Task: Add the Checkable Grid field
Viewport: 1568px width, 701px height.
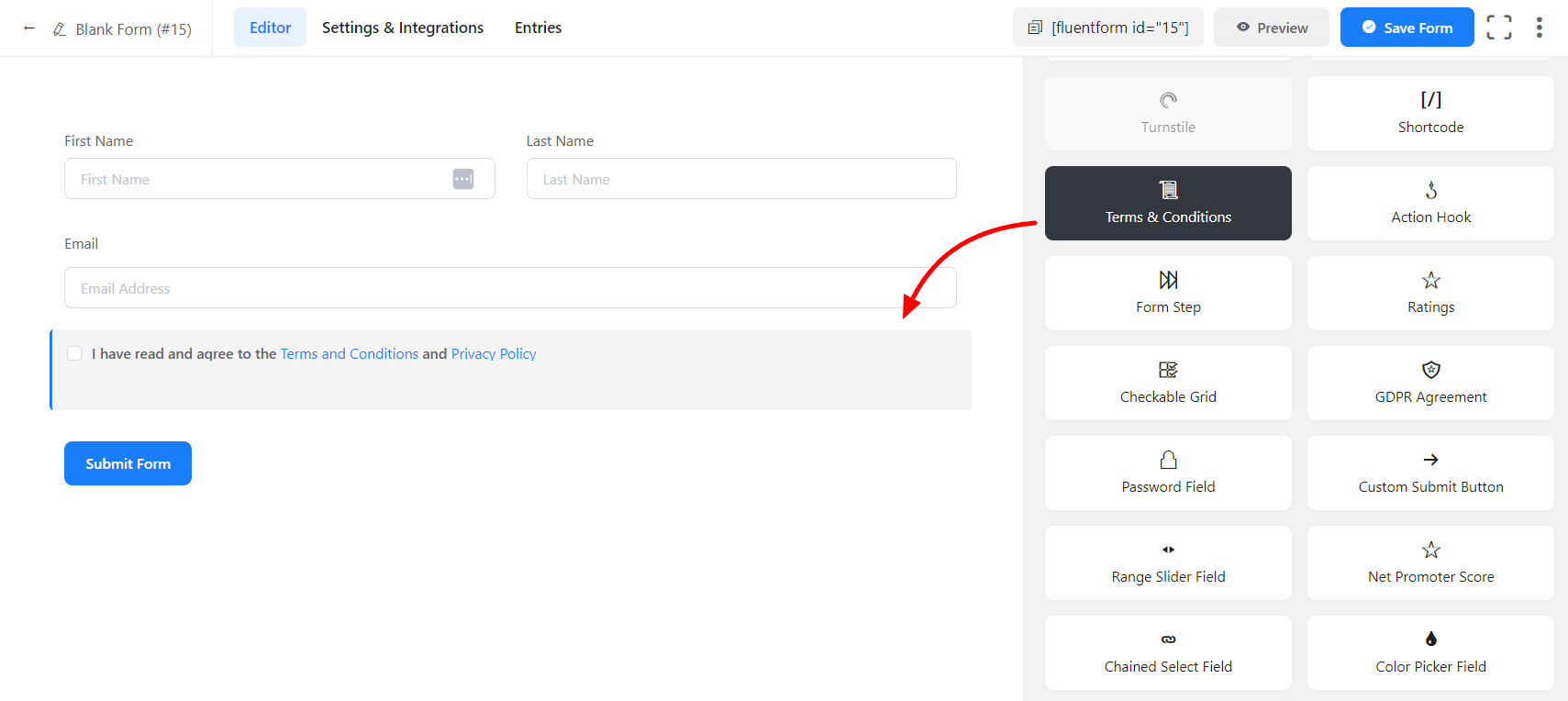Action: click(1167, 383)
